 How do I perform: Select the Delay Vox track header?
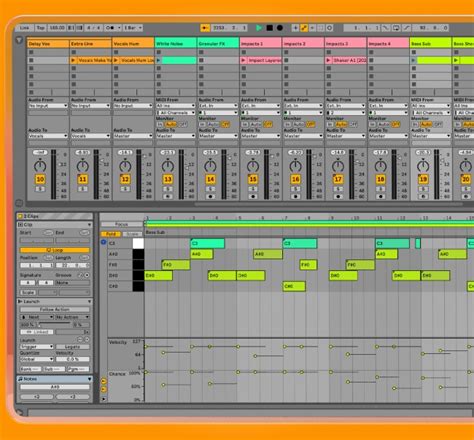48,44
